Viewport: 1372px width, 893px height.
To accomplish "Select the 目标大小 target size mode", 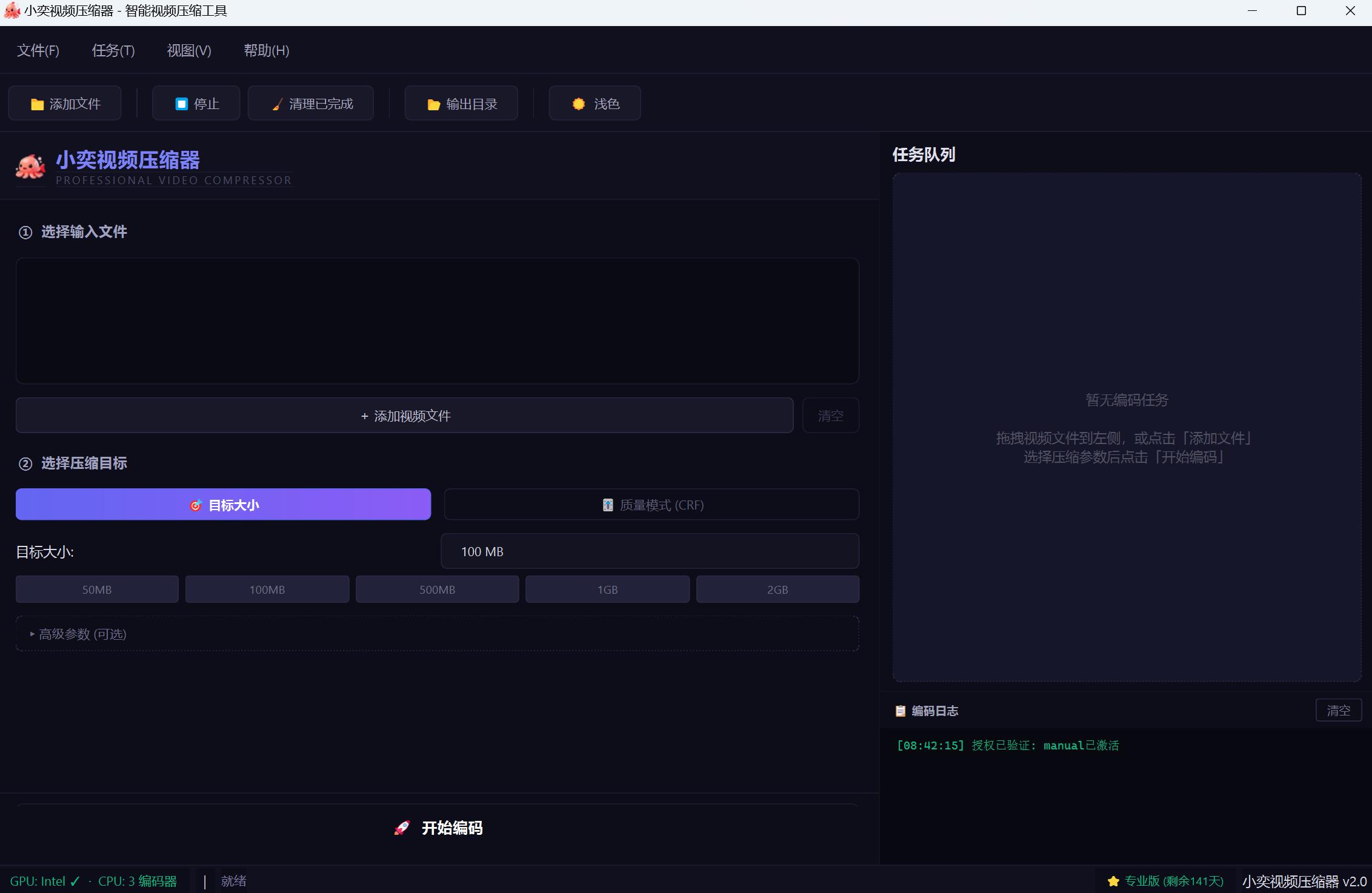I will pos(223,505).
